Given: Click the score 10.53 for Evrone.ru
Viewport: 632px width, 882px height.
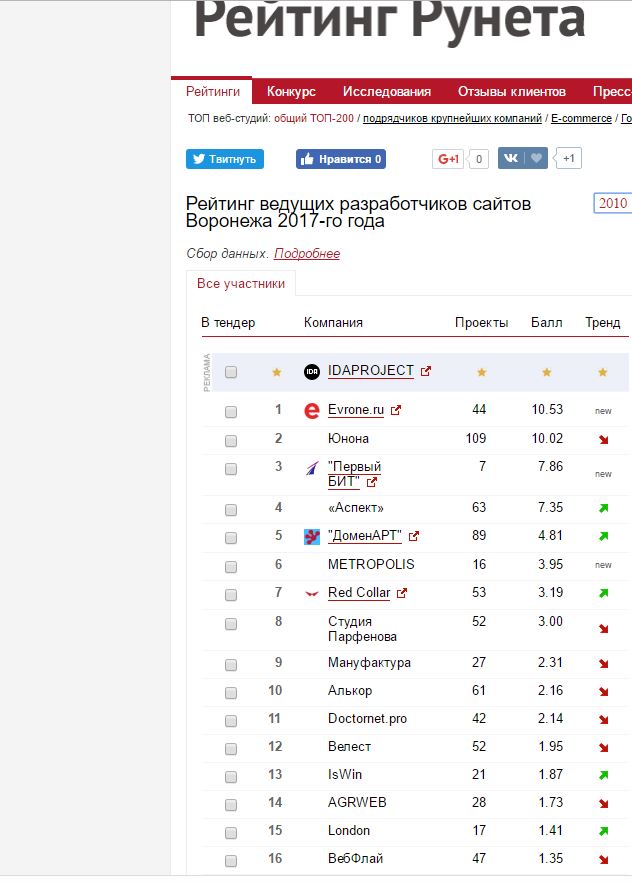Looking at the screenshot, I should 547,410.
